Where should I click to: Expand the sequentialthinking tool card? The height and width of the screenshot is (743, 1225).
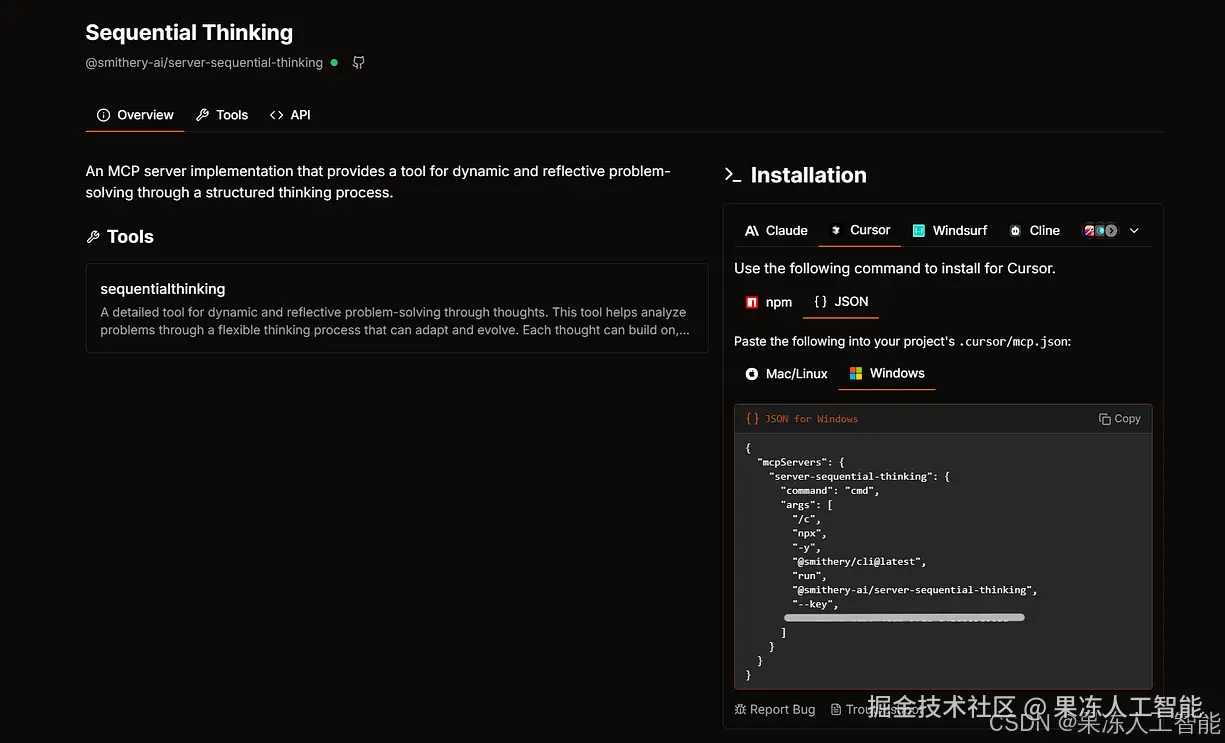[397, 308]
